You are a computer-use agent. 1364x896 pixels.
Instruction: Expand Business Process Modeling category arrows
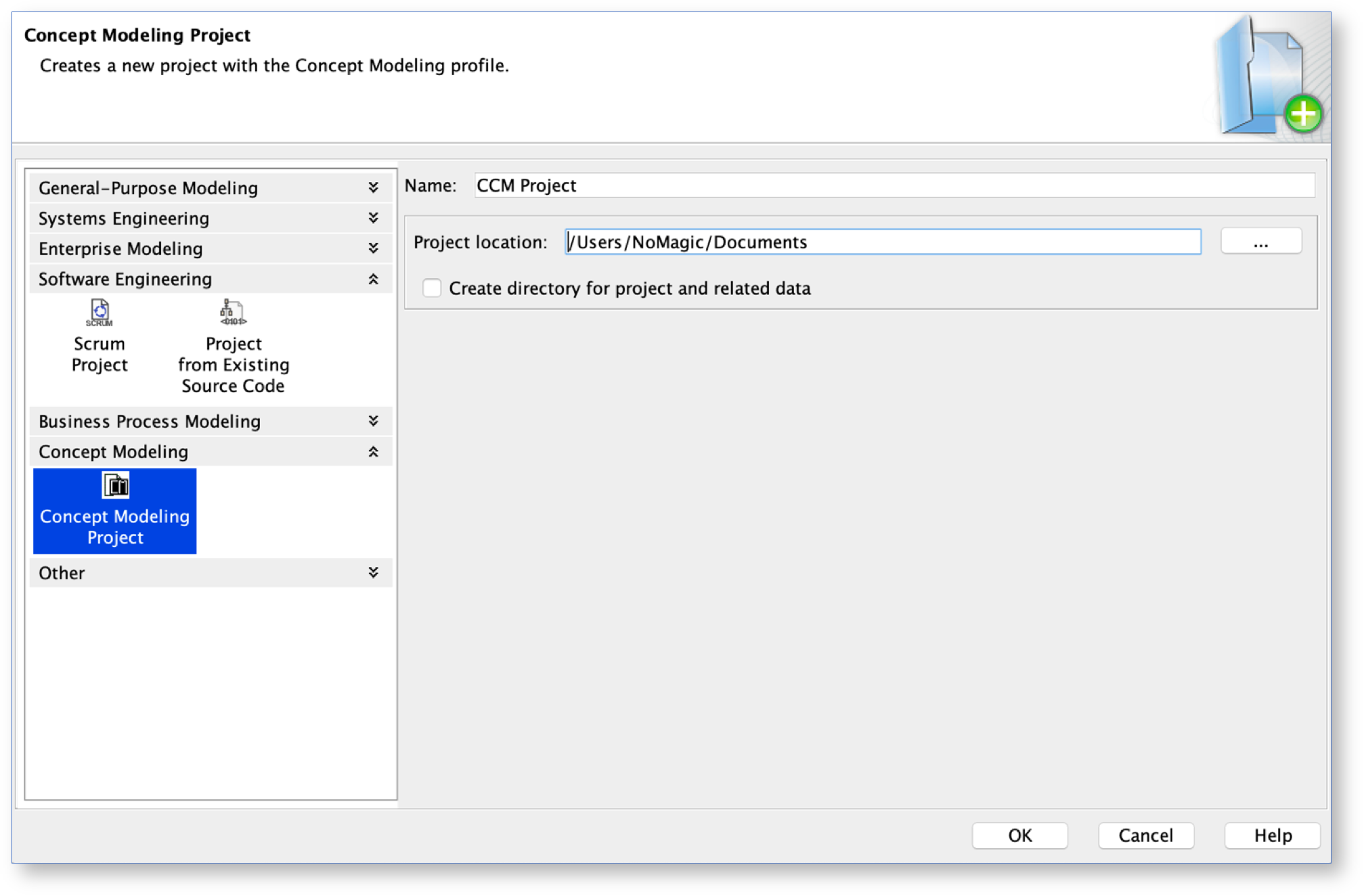tap(373, 421)
